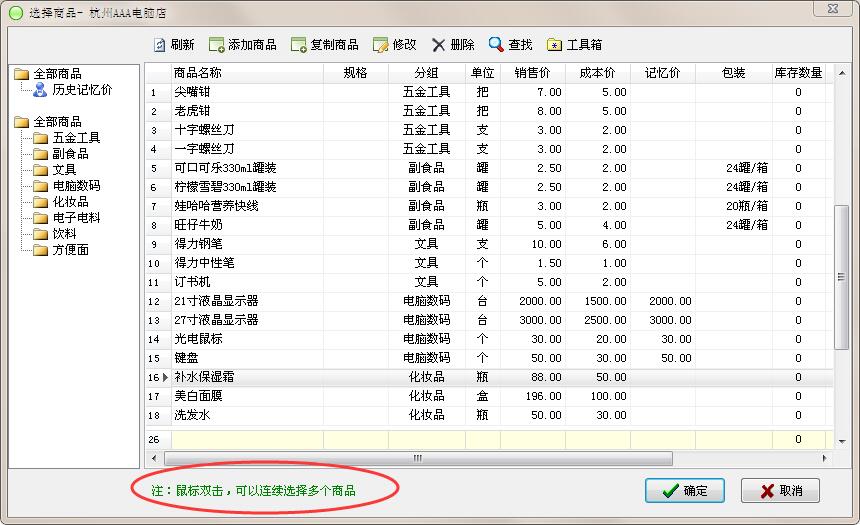The width and height of the screenshot is (860, 525).
Task: Click the 文具 folder icon
Action: [41, 170]
